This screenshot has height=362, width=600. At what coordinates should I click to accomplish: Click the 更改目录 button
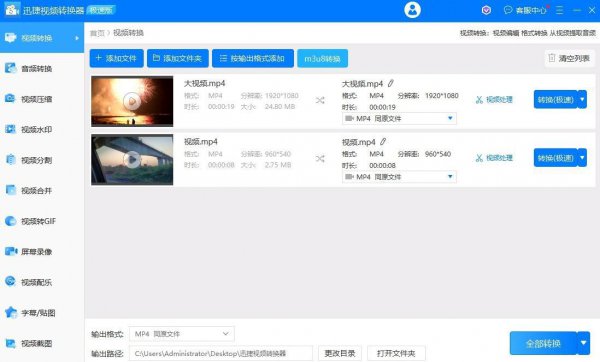pyautogui.click(x=340, y=353)
